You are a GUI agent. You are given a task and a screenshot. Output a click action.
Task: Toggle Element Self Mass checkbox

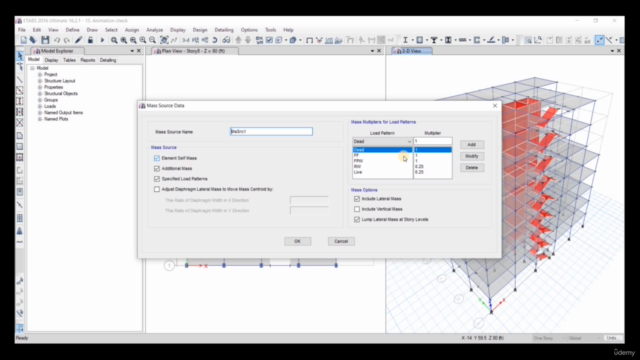coord(157,158)
